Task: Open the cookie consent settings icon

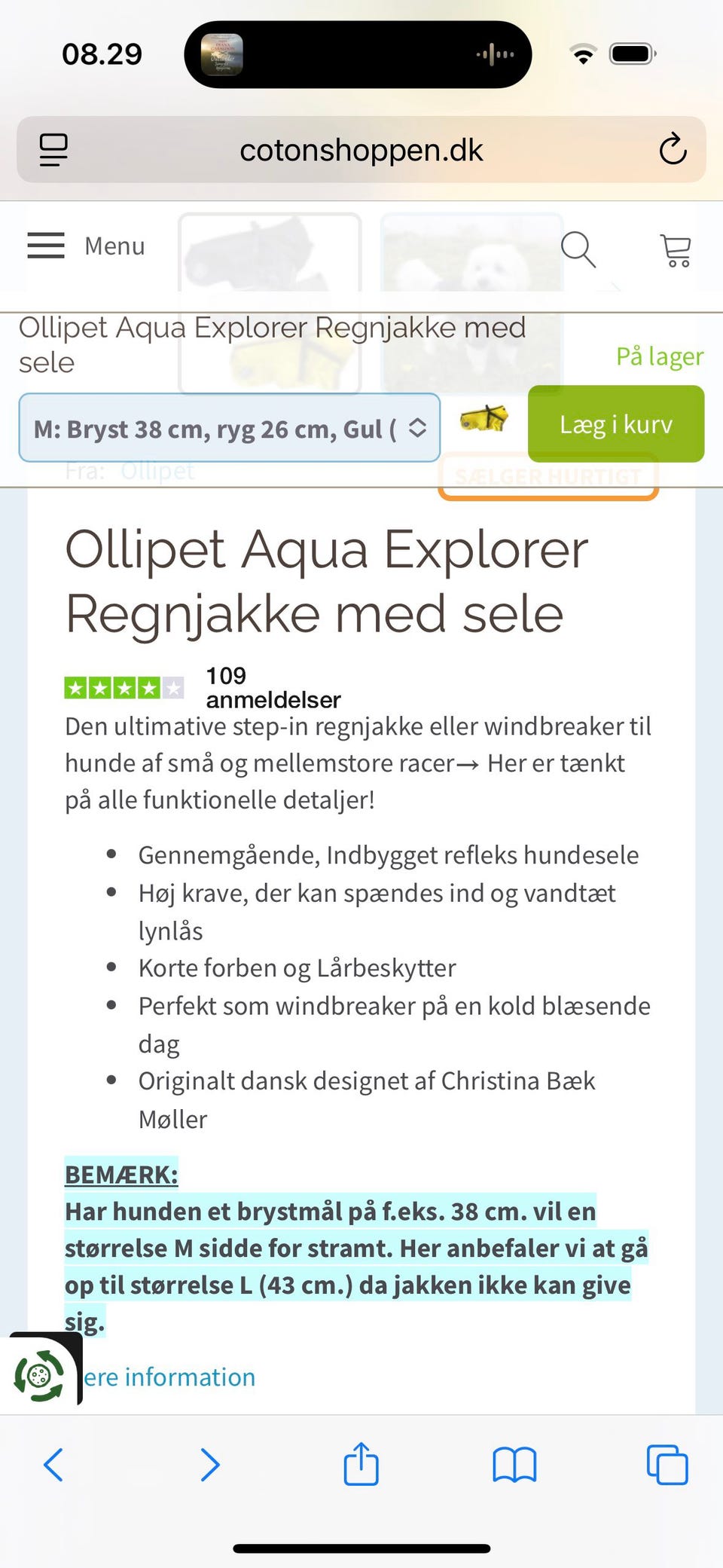Action: point(39,1376)
